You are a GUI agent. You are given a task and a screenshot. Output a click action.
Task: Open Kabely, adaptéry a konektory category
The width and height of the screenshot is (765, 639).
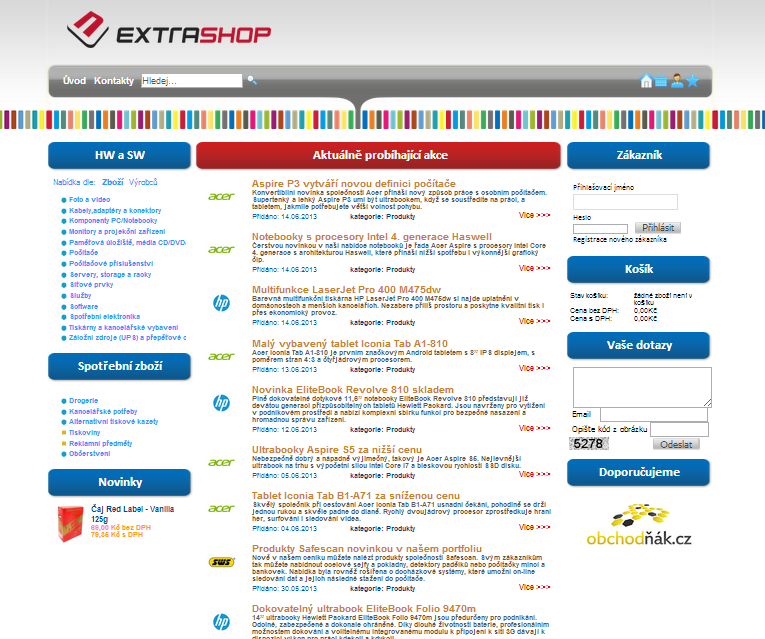(115, 210)
